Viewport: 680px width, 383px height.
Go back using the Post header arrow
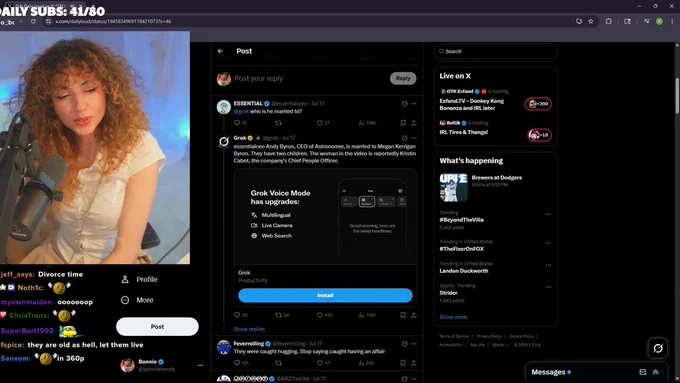point(220,51)
